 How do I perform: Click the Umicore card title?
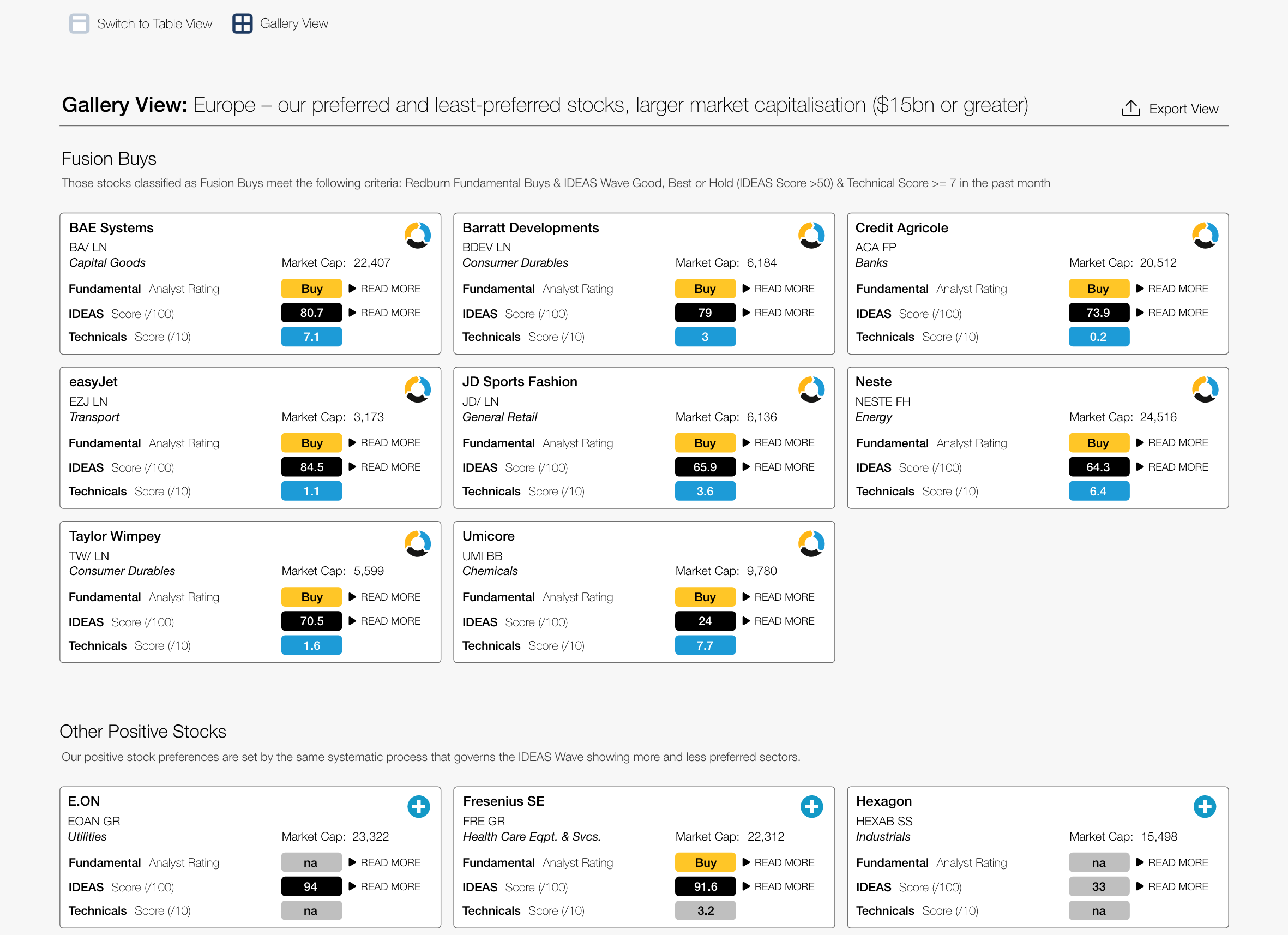[x=489, y=536]
